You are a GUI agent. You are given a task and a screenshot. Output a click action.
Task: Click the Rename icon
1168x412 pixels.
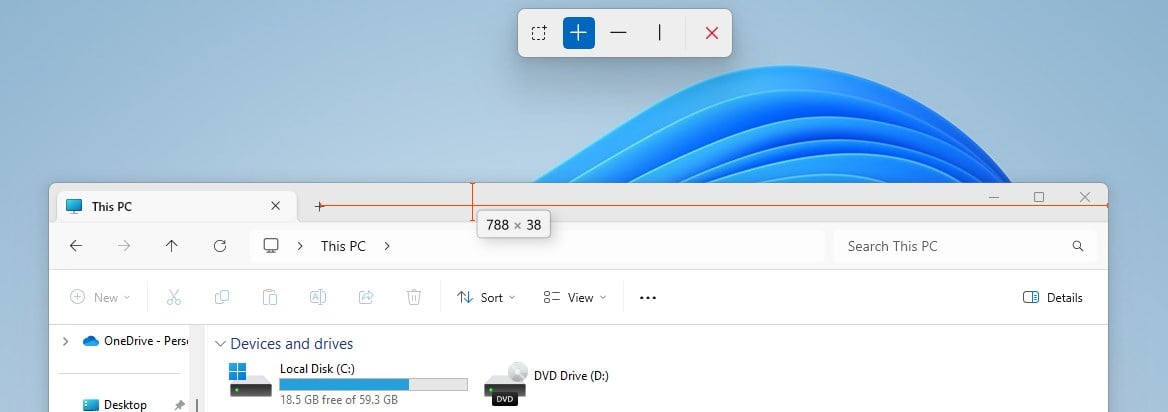coord(317,297)
